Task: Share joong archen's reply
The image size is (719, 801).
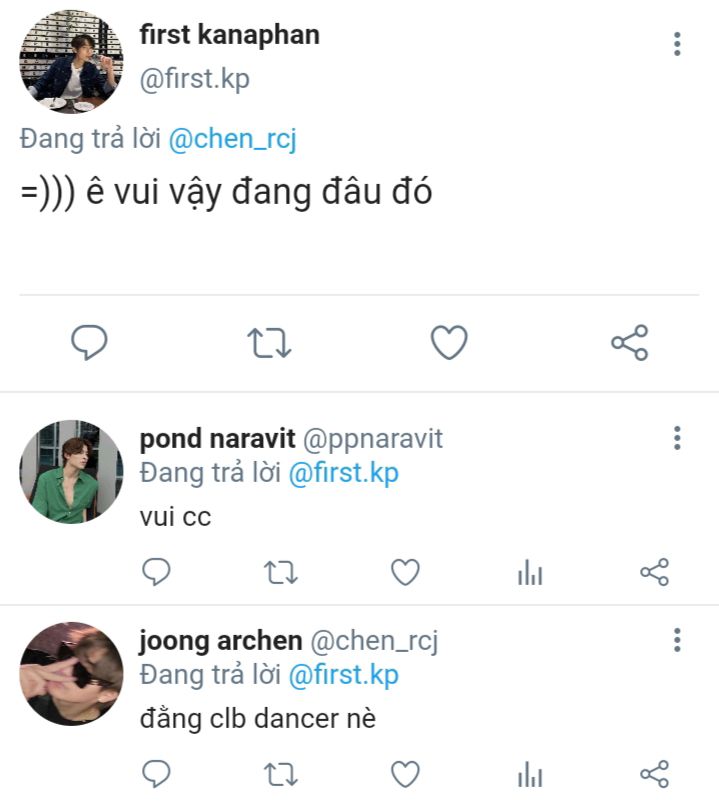Action: 654,773
